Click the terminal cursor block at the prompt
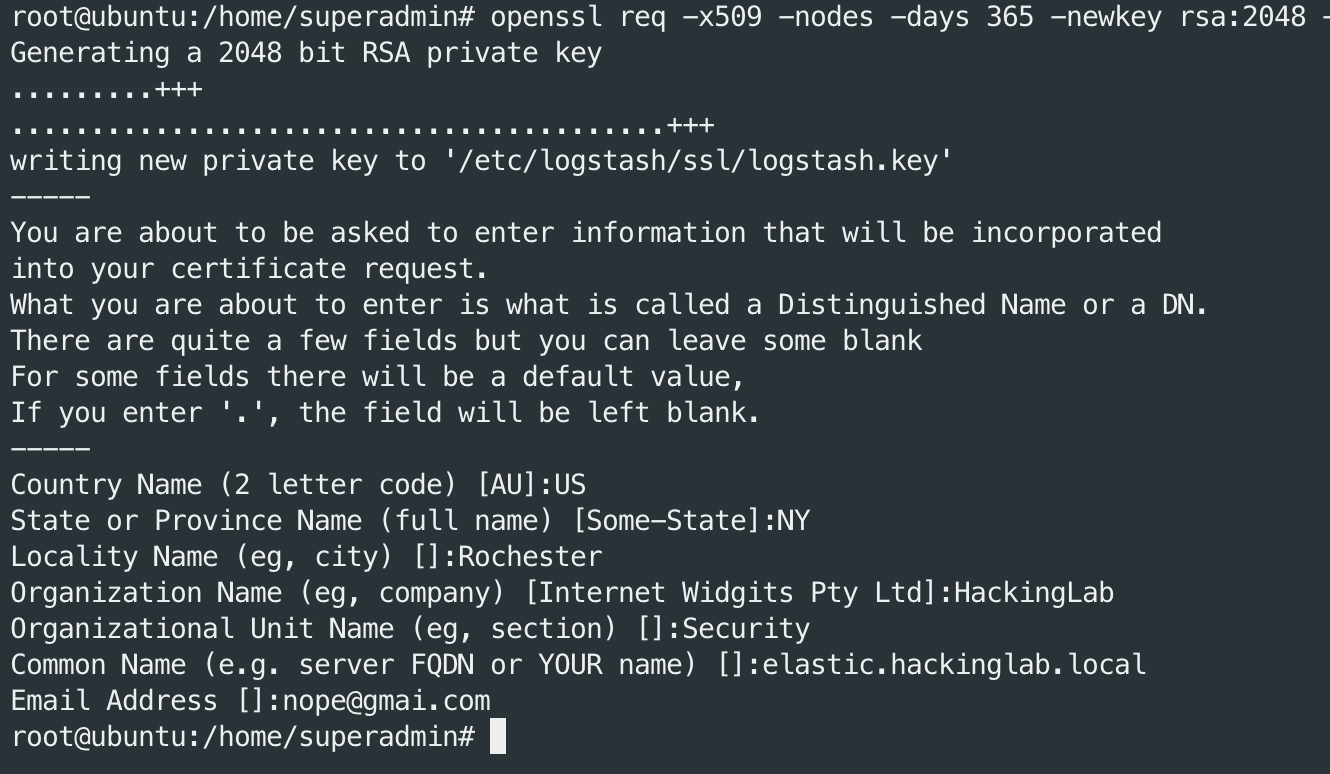 (497, 737)
